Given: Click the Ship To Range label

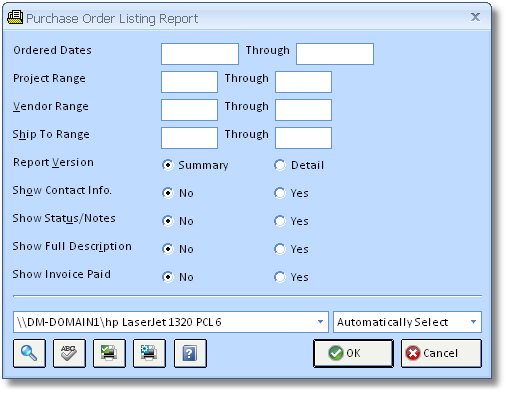Looking at the screenshot, I should coord(51,134).
